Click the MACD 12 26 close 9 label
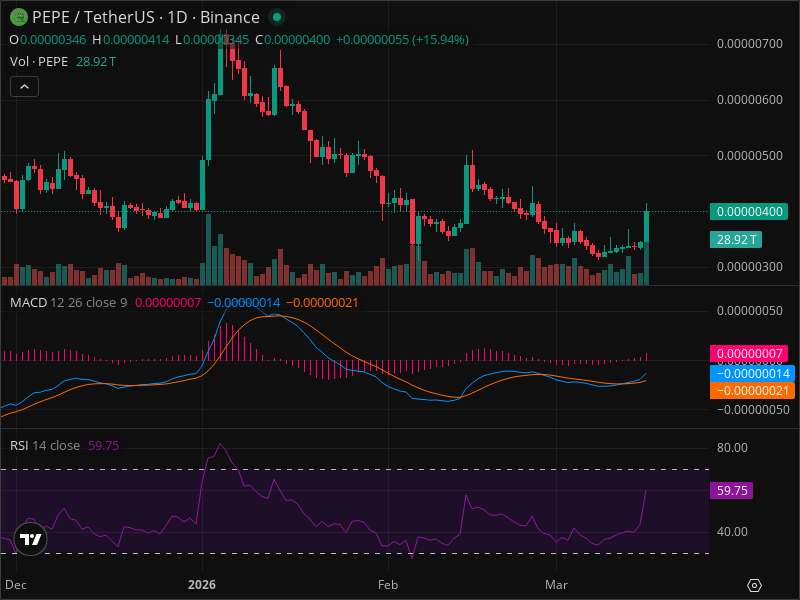 pos(68,303)
